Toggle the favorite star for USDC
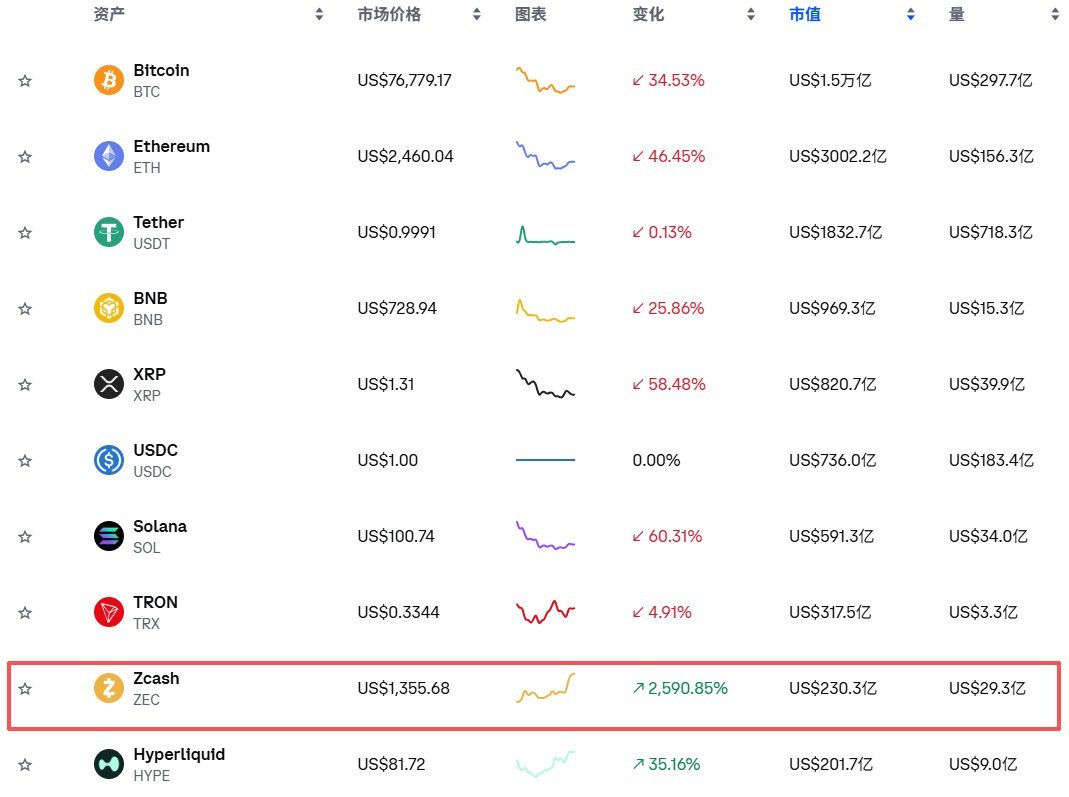 tap(25, 461)
